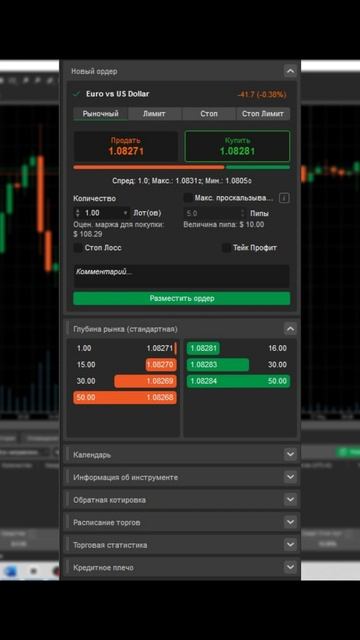Screen dimensions: 360x640
Task: Enable the Макс. проскальзывание checkbox
Action: click(x=188, y=198)
